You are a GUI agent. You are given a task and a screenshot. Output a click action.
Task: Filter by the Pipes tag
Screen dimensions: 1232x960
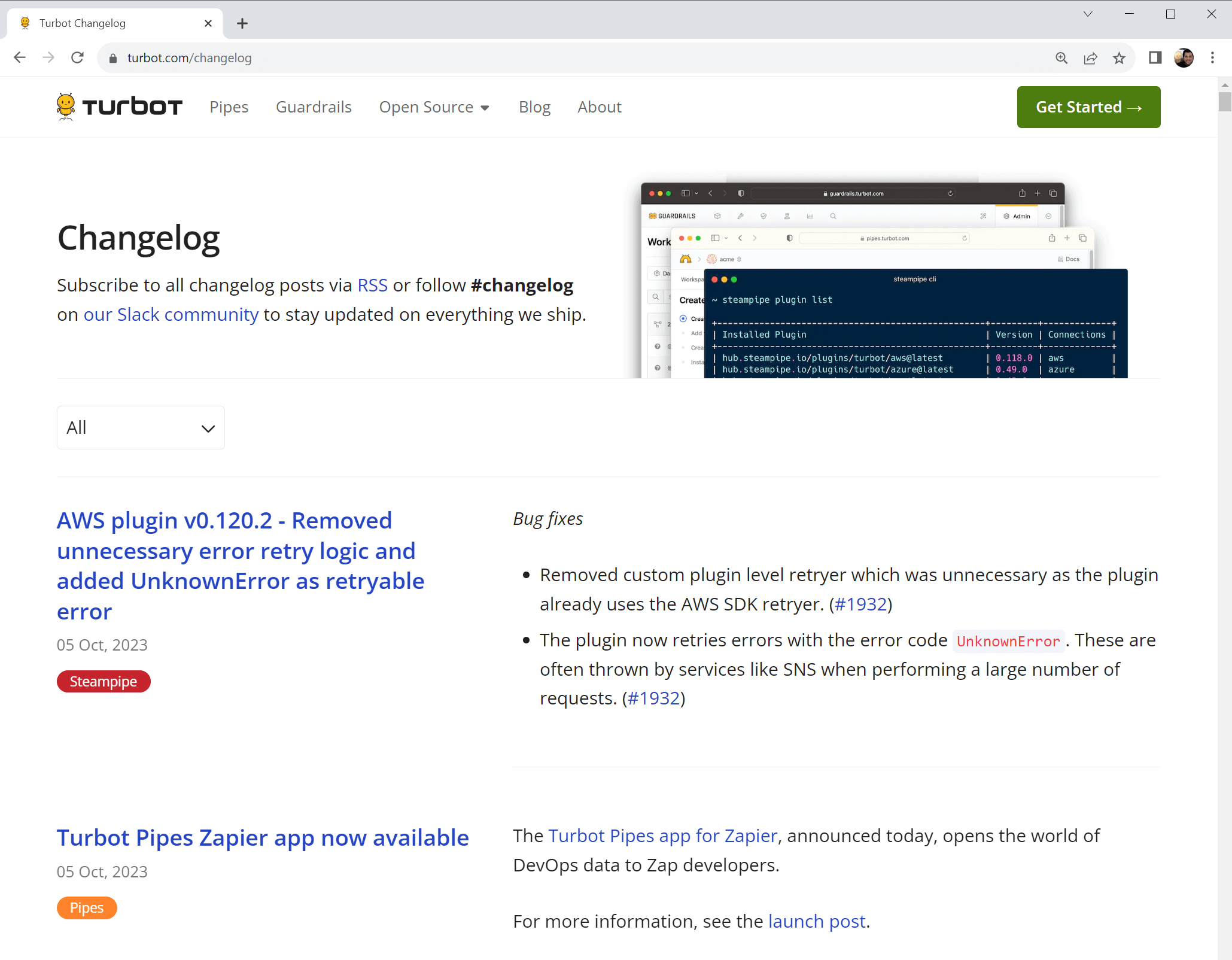coord(87,908)
